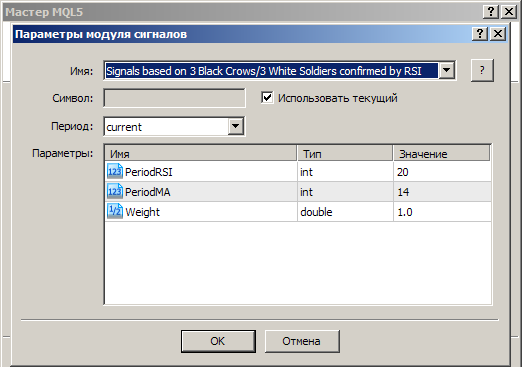Screen dimensions: 522x367
Task: Click the Тип column header
Action: pos(345,154)
